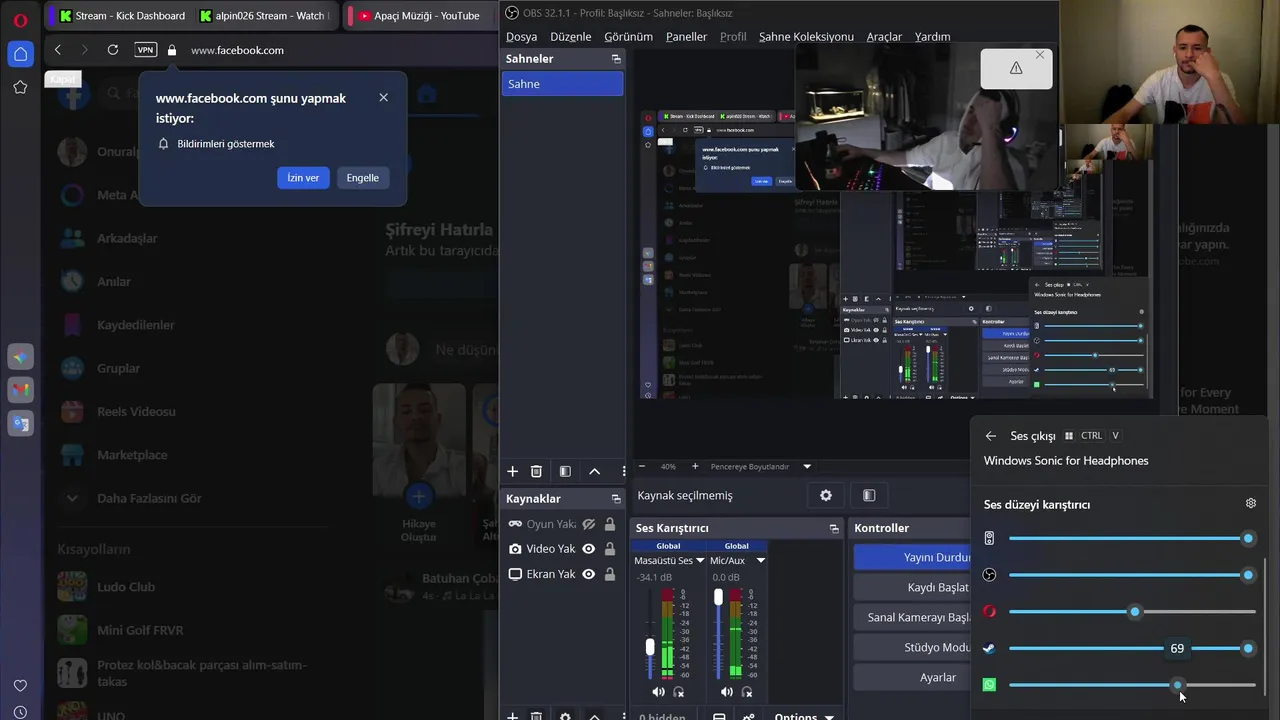This screenshot has width=1280, height=720.
Task: Undock the Ses Karıştırıcı panel
Action: 834,528
